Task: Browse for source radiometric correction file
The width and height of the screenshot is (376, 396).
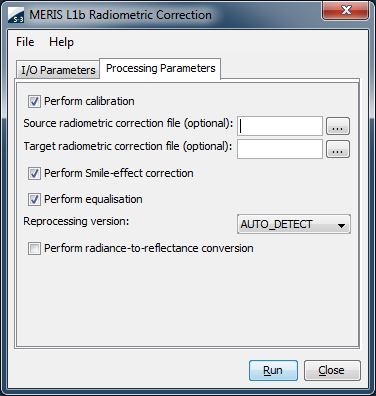Action: [x=338, y=126]
